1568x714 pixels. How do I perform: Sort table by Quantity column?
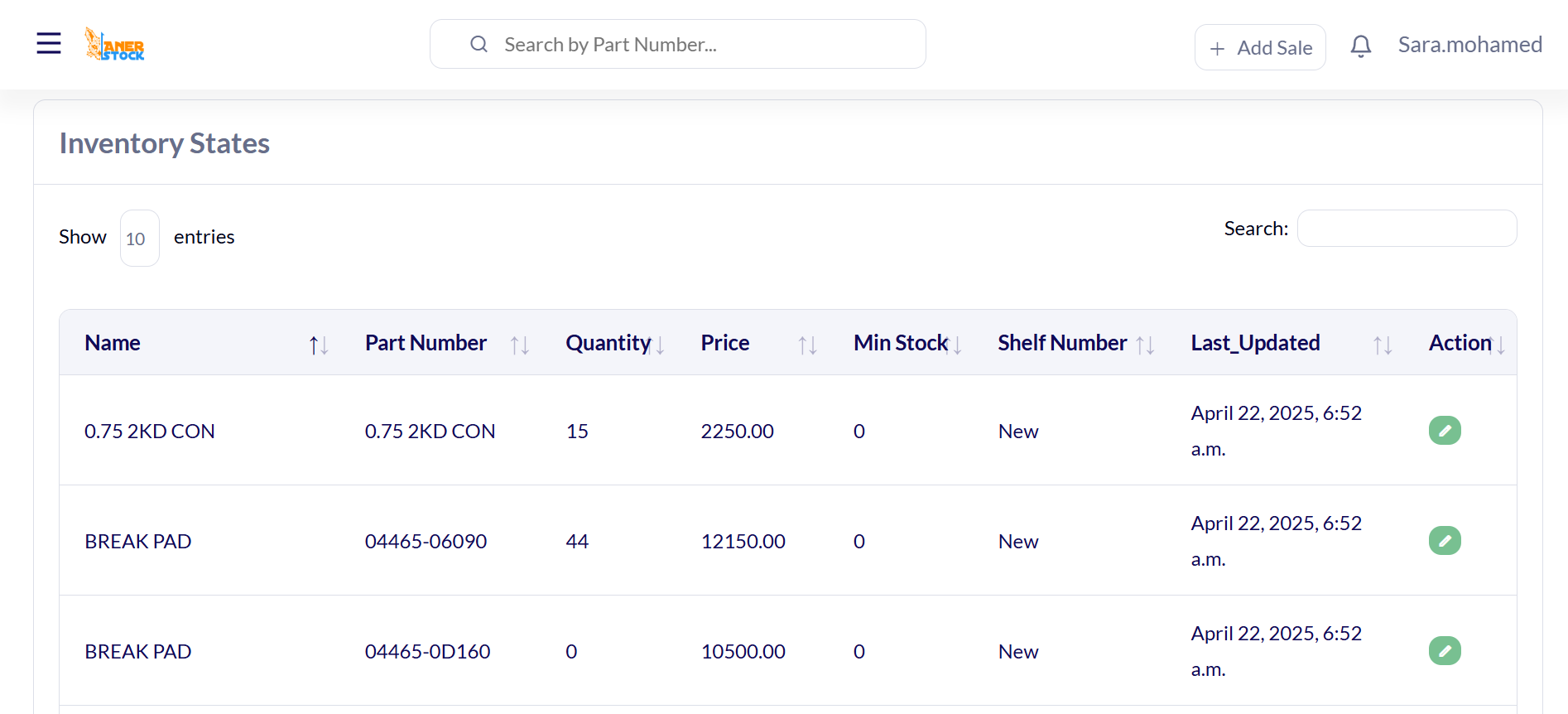(x=608, y=343)
